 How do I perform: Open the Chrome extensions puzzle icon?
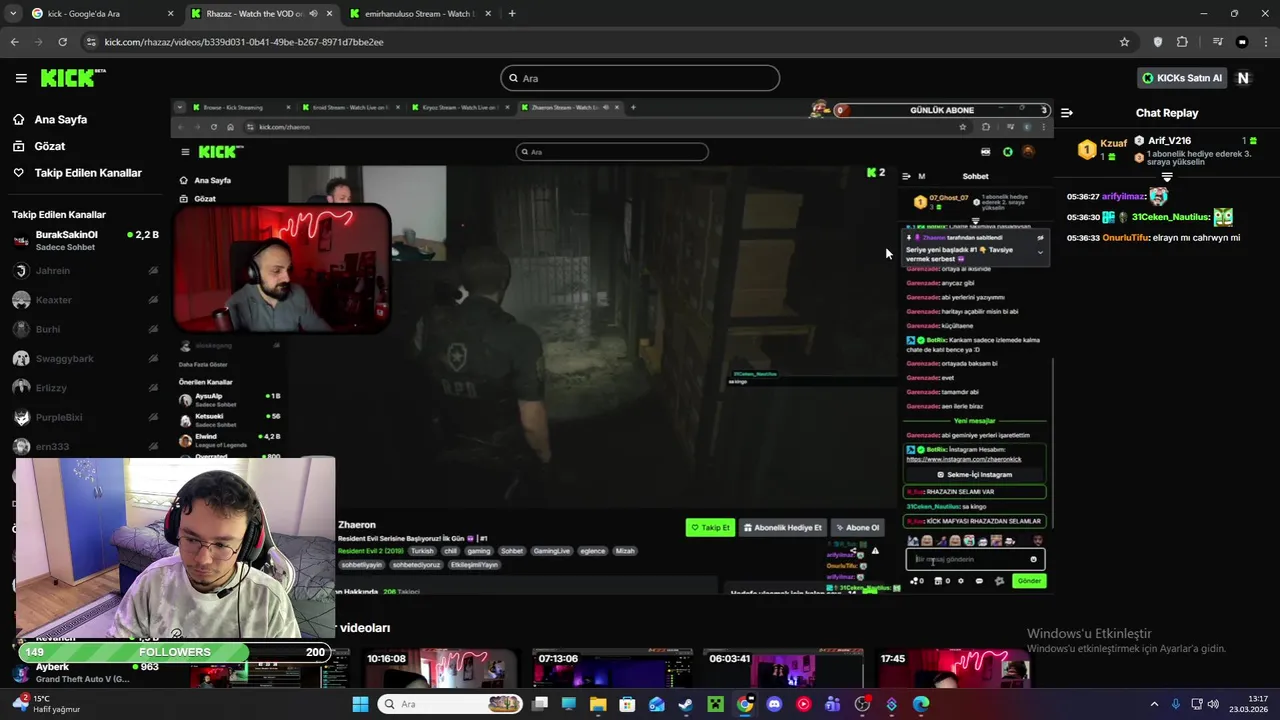click(1182, 42)
